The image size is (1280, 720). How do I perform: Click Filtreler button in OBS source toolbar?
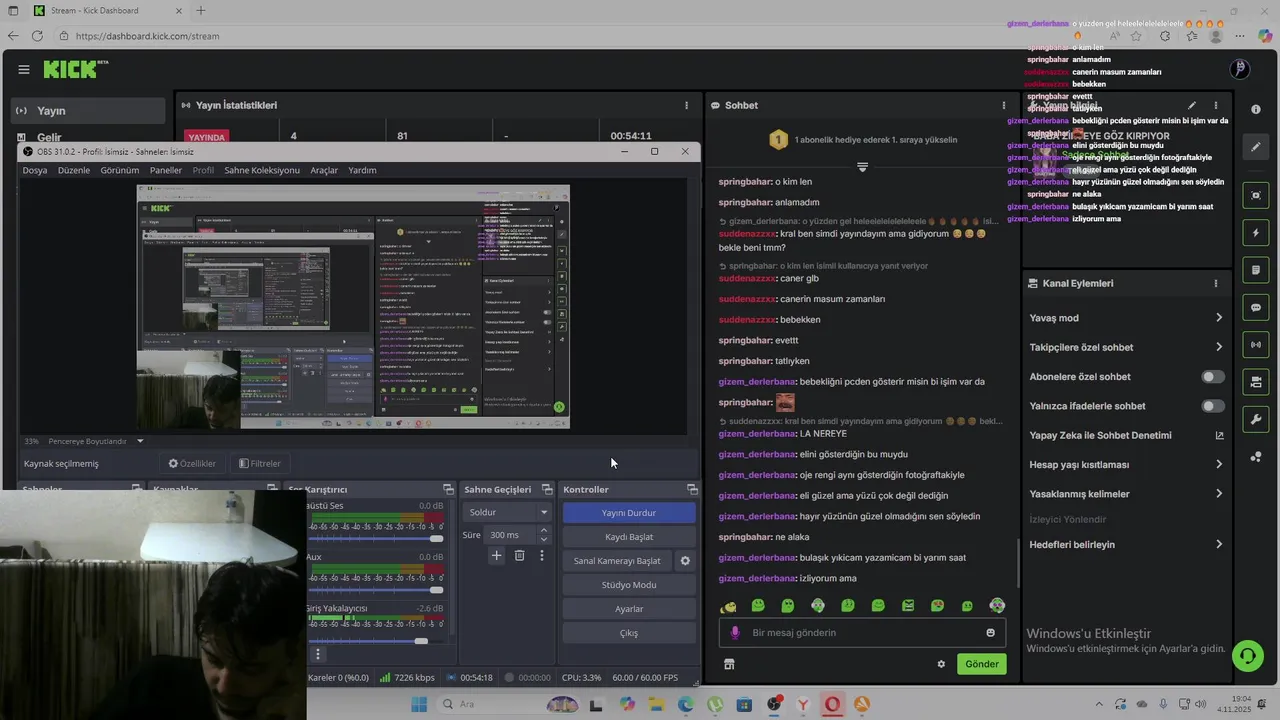[x=259, y=463]
